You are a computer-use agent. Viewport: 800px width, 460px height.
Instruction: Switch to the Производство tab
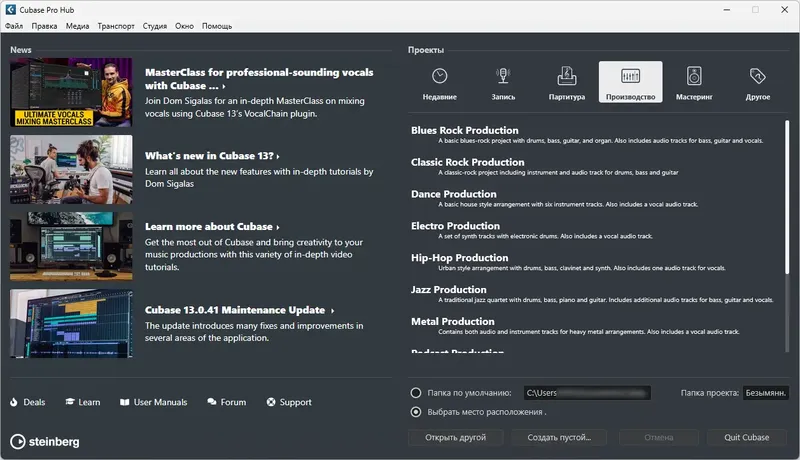[630, 83]
